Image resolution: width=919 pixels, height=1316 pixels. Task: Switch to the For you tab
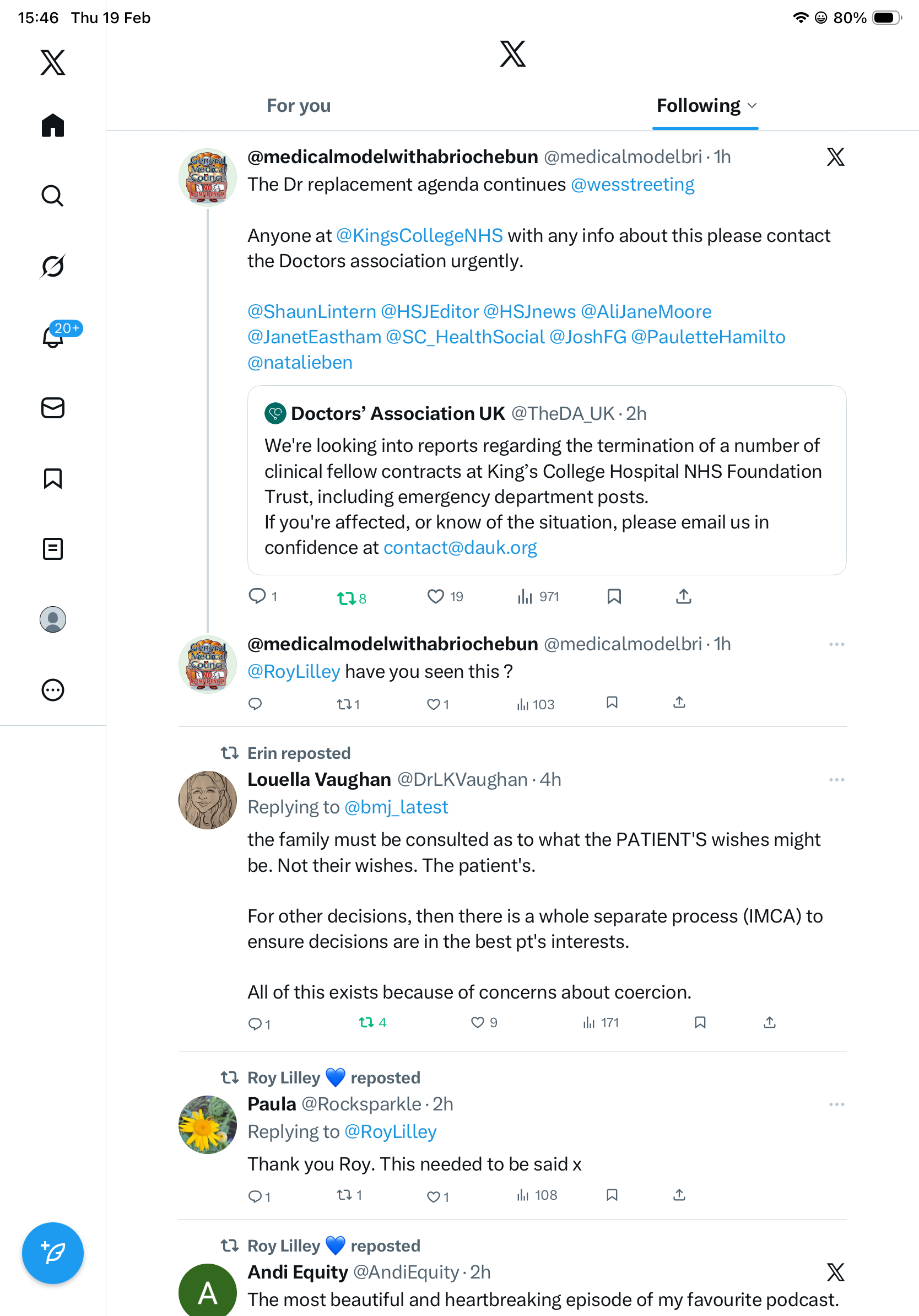pos(299,105)
